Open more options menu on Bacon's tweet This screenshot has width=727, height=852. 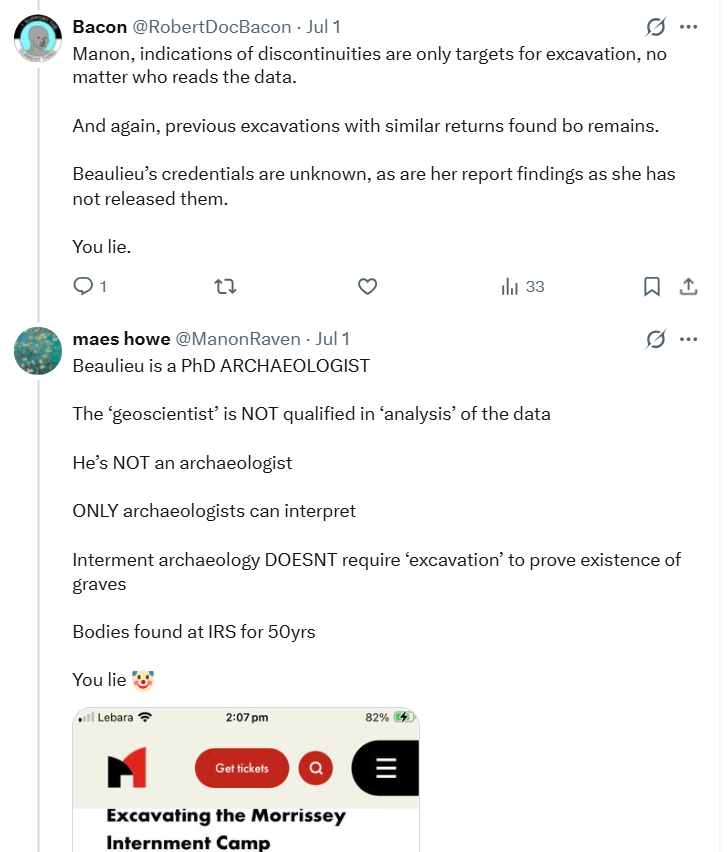coord(688,27)
